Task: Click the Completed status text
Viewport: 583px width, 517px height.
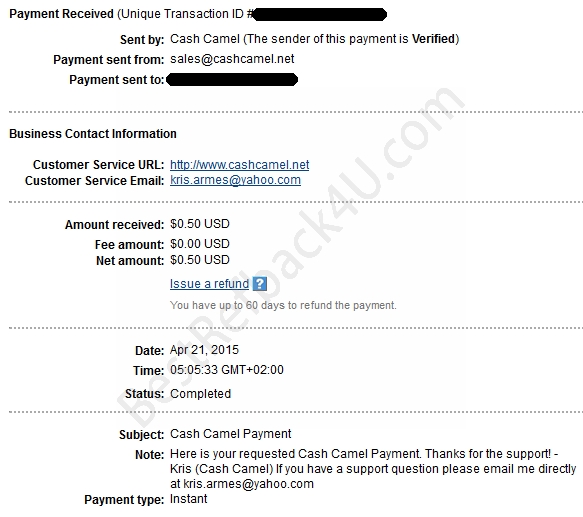Action: coord(200,394)
